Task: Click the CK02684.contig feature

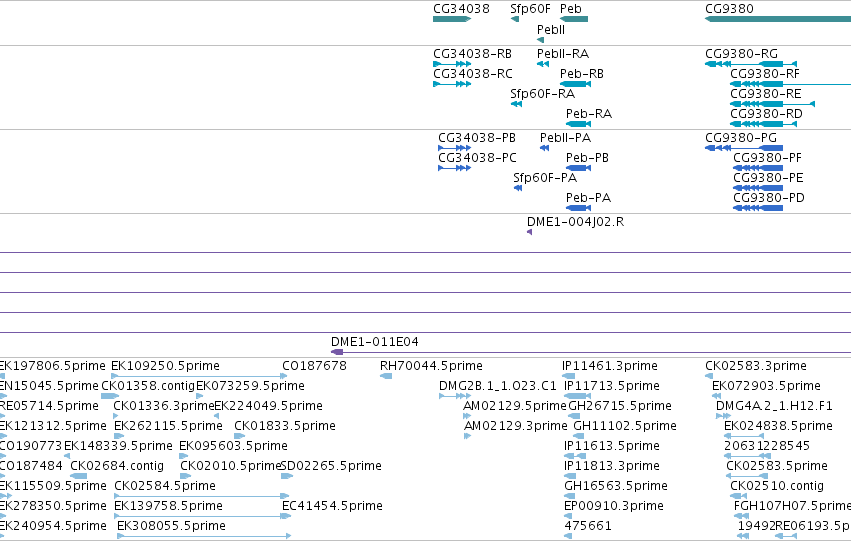Action: click(x=79, y=476)
